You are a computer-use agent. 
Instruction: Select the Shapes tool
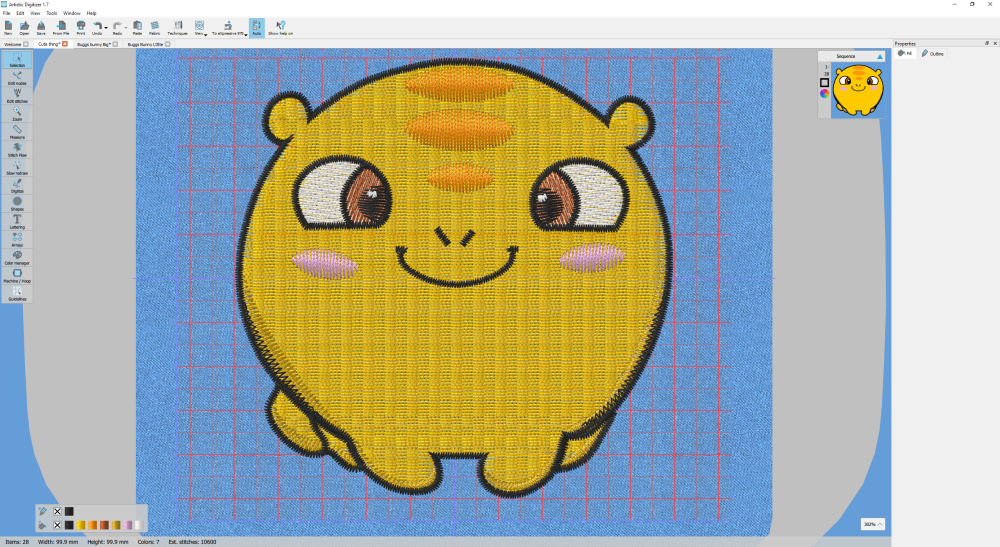coord(17,203)
